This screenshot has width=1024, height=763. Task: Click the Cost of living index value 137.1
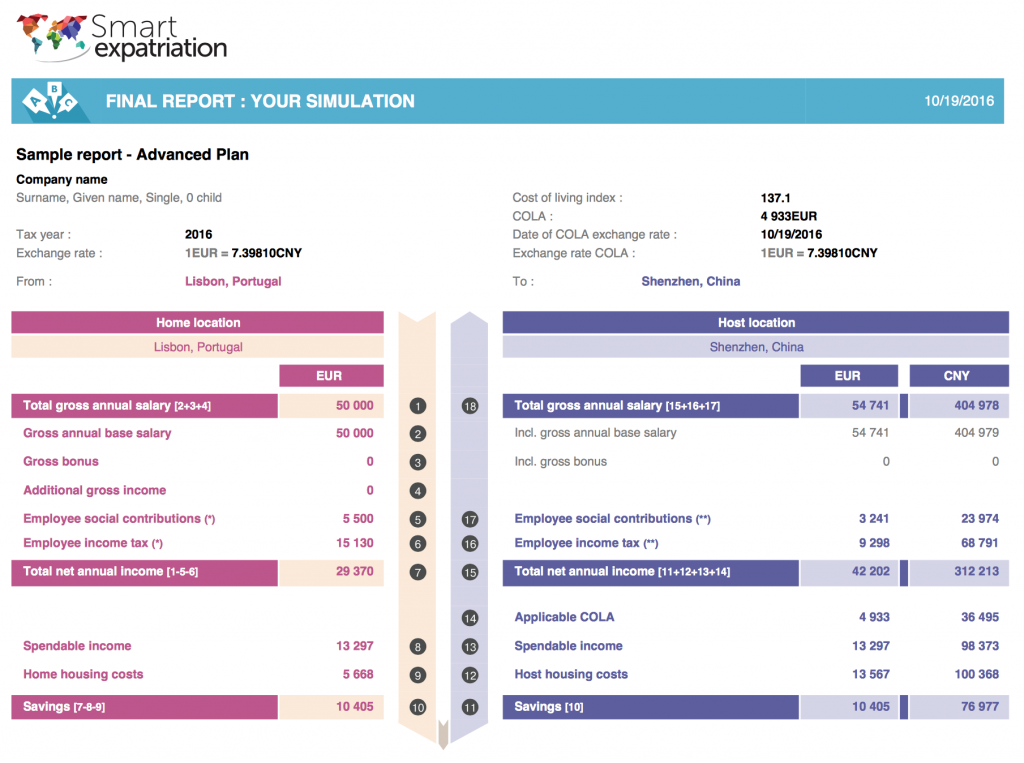(775, 198)
